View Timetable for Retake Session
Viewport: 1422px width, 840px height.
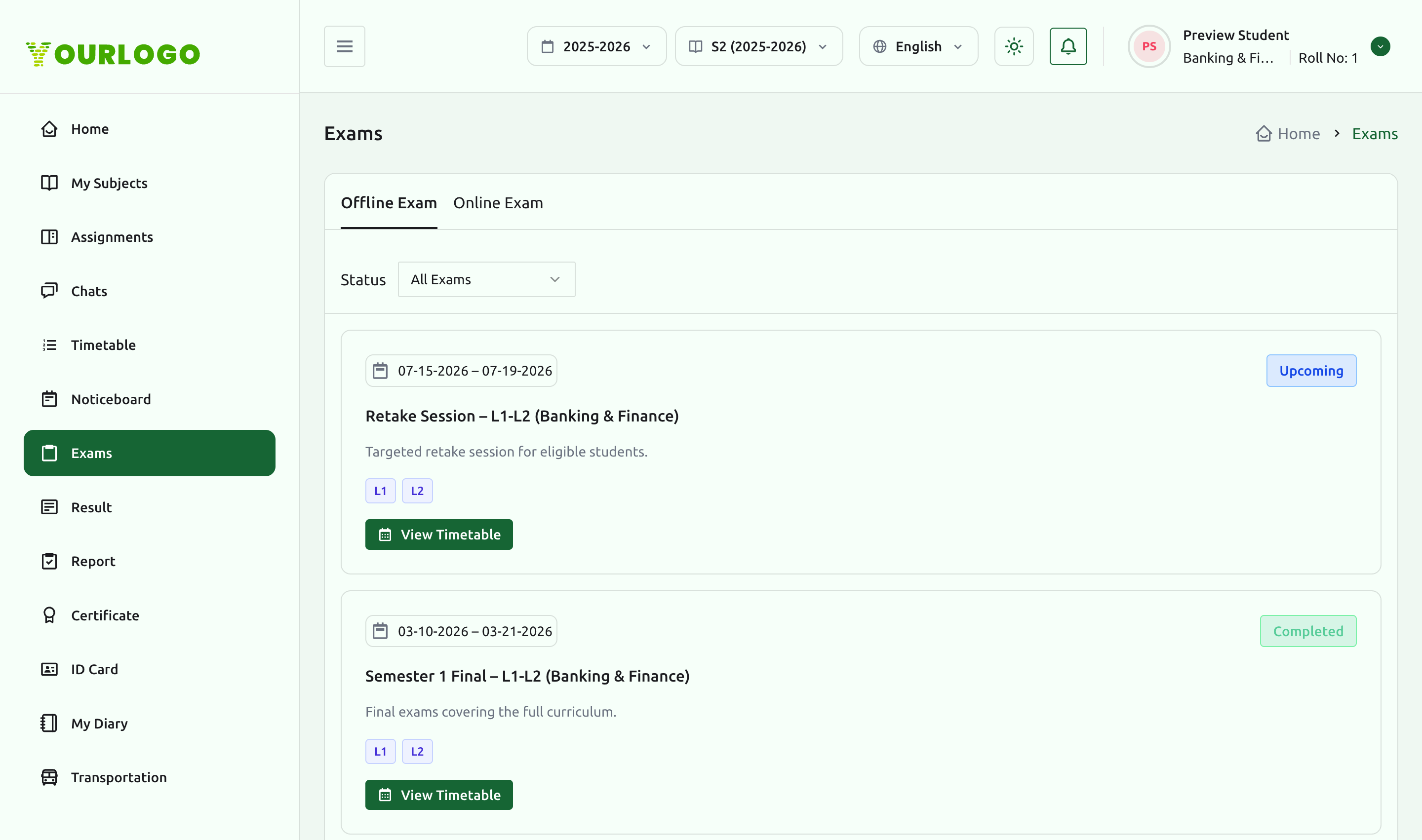(x=439, y=535)
